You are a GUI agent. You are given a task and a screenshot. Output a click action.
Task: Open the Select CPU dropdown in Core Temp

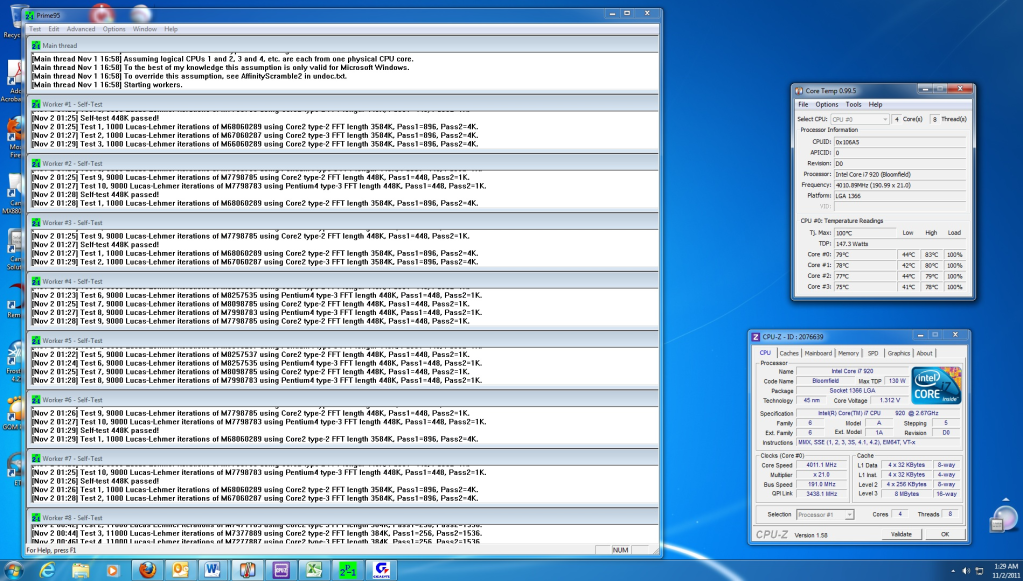tap(859, 119)
